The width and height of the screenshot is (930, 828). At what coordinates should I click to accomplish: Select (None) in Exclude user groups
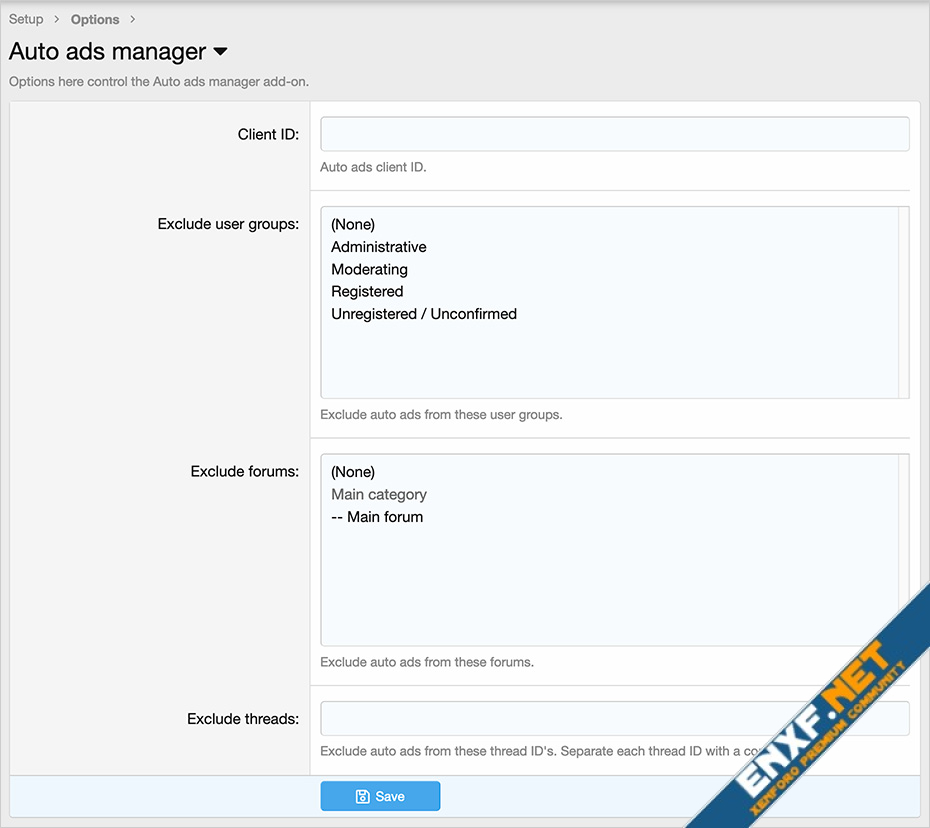pyautogui.click(x=353, y=225)
